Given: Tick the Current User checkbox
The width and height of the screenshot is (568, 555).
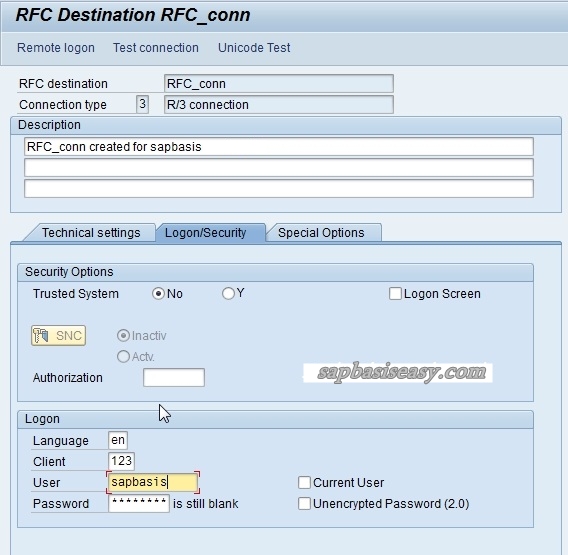Looking at the screenshot, I should point(304,483).
